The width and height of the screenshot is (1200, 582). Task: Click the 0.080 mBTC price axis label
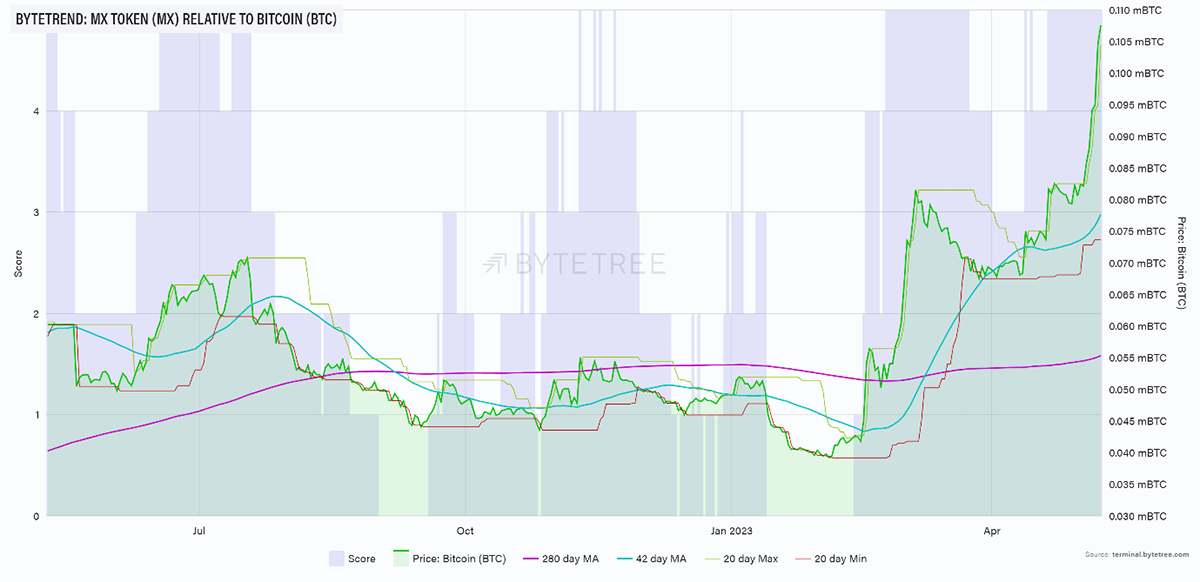tap(1135, 200)
